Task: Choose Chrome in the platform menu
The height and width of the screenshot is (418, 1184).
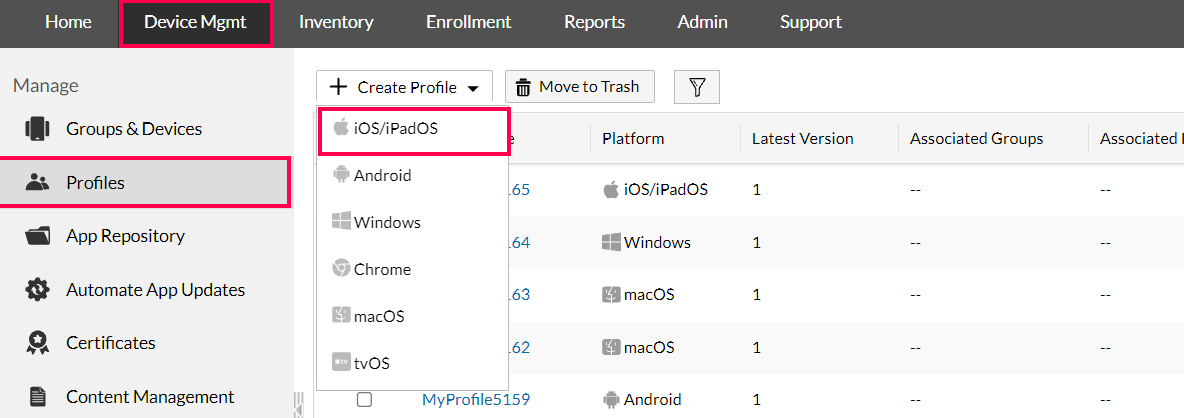Action: (x=381, y=270)
